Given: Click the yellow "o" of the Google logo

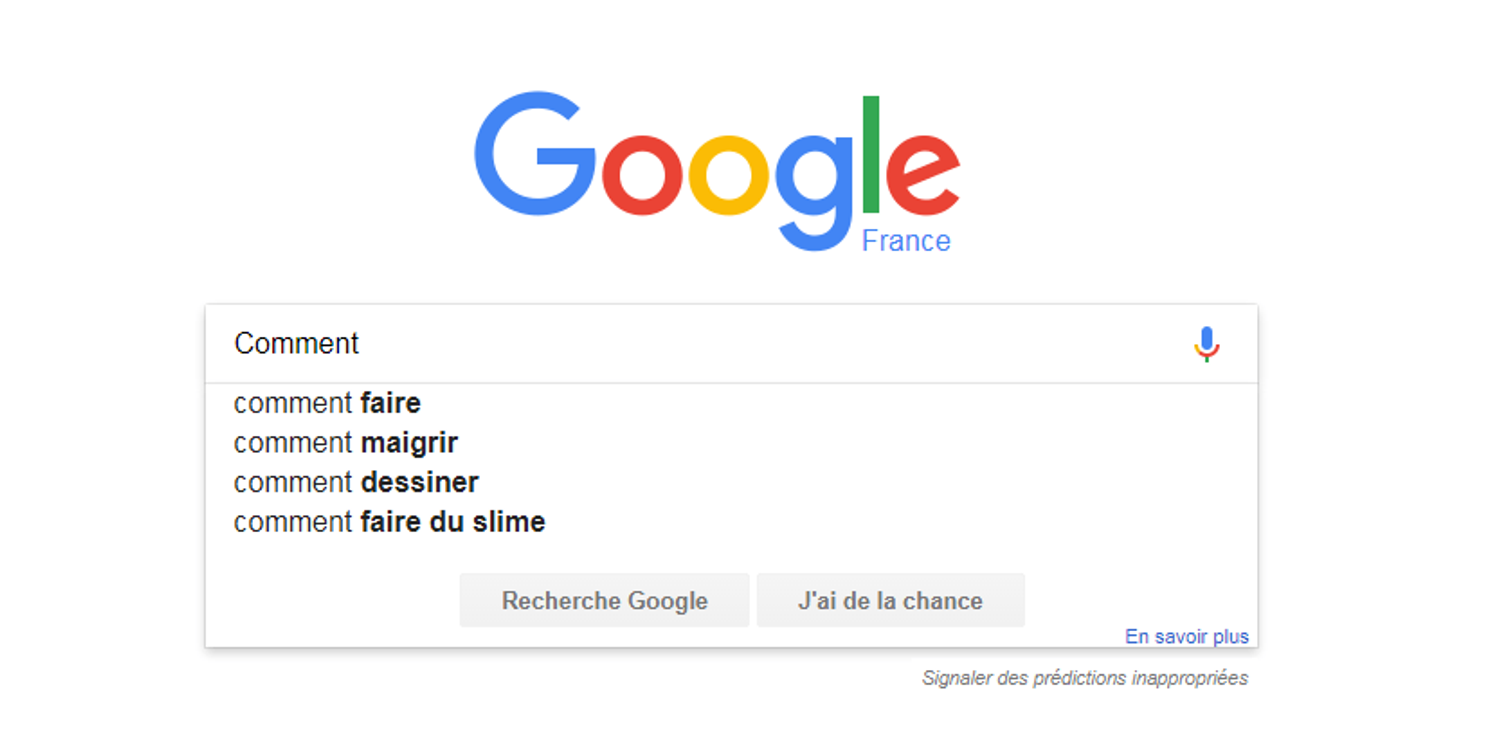Looking at the screenshot, I should pos(729,174).
